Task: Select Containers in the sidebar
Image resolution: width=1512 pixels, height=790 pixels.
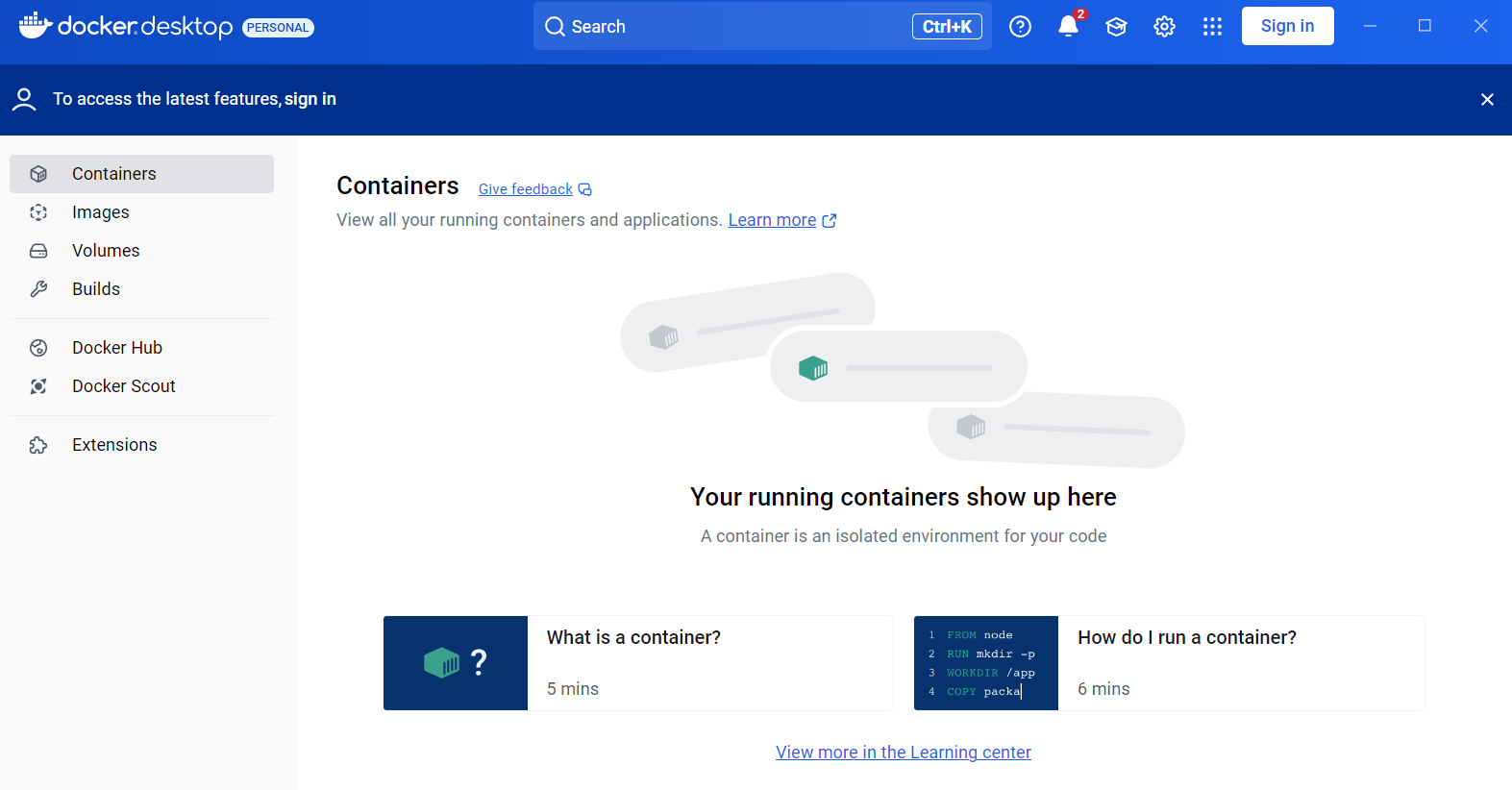Action: (141, 174)
